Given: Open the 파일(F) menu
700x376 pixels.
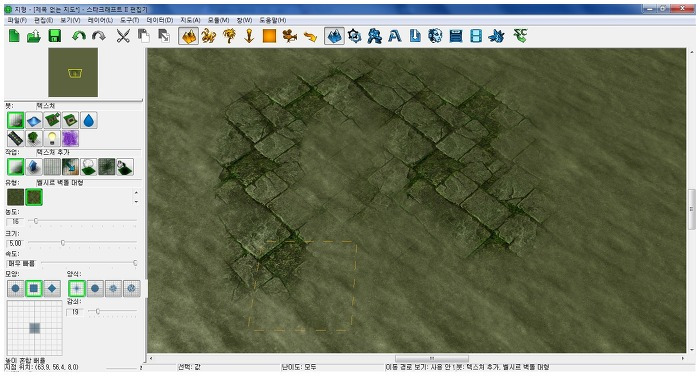Looking at the screenshot, I should pos(17,20).
